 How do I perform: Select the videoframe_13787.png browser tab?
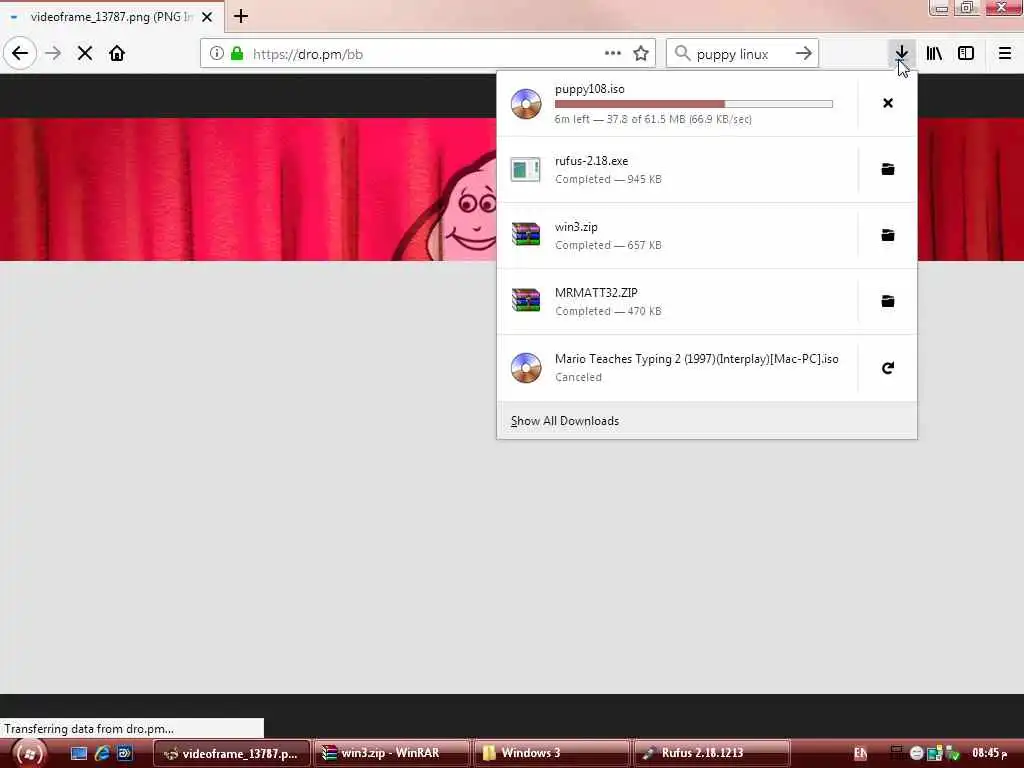(x=112, y=17)
